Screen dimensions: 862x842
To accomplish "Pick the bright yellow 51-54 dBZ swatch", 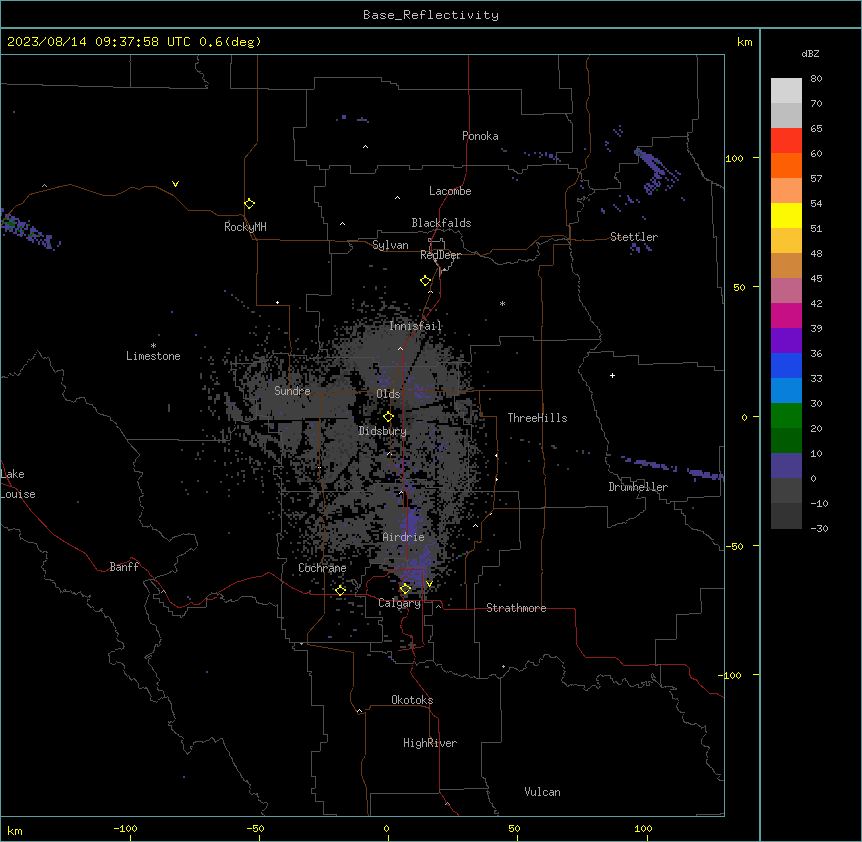I will [x=786, y=215].
